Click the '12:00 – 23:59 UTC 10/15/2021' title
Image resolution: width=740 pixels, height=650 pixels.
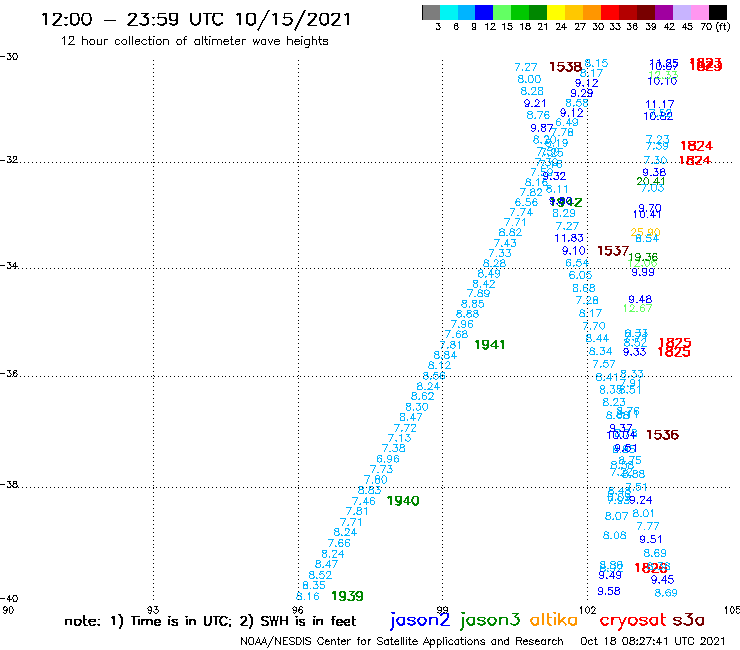[196, 20]
